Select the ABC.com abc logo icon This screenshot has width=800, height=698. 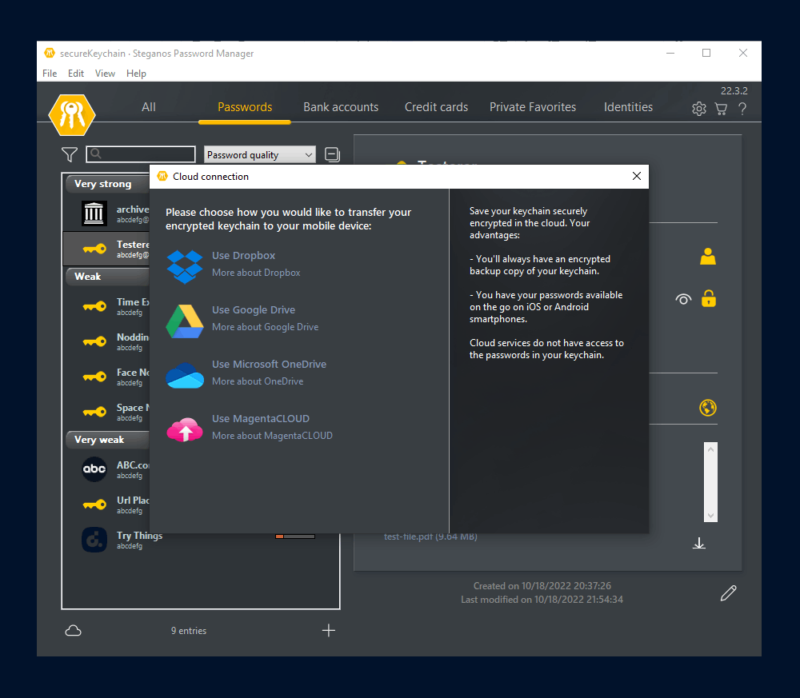pos(94,469)
